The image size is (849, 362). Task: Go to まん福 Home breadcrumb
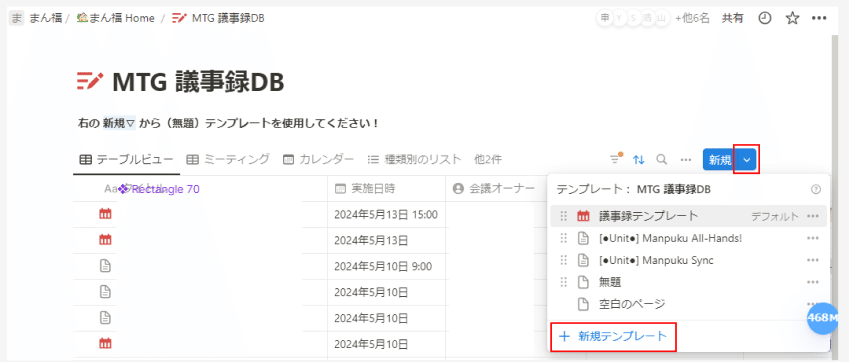tap(115, 18)
